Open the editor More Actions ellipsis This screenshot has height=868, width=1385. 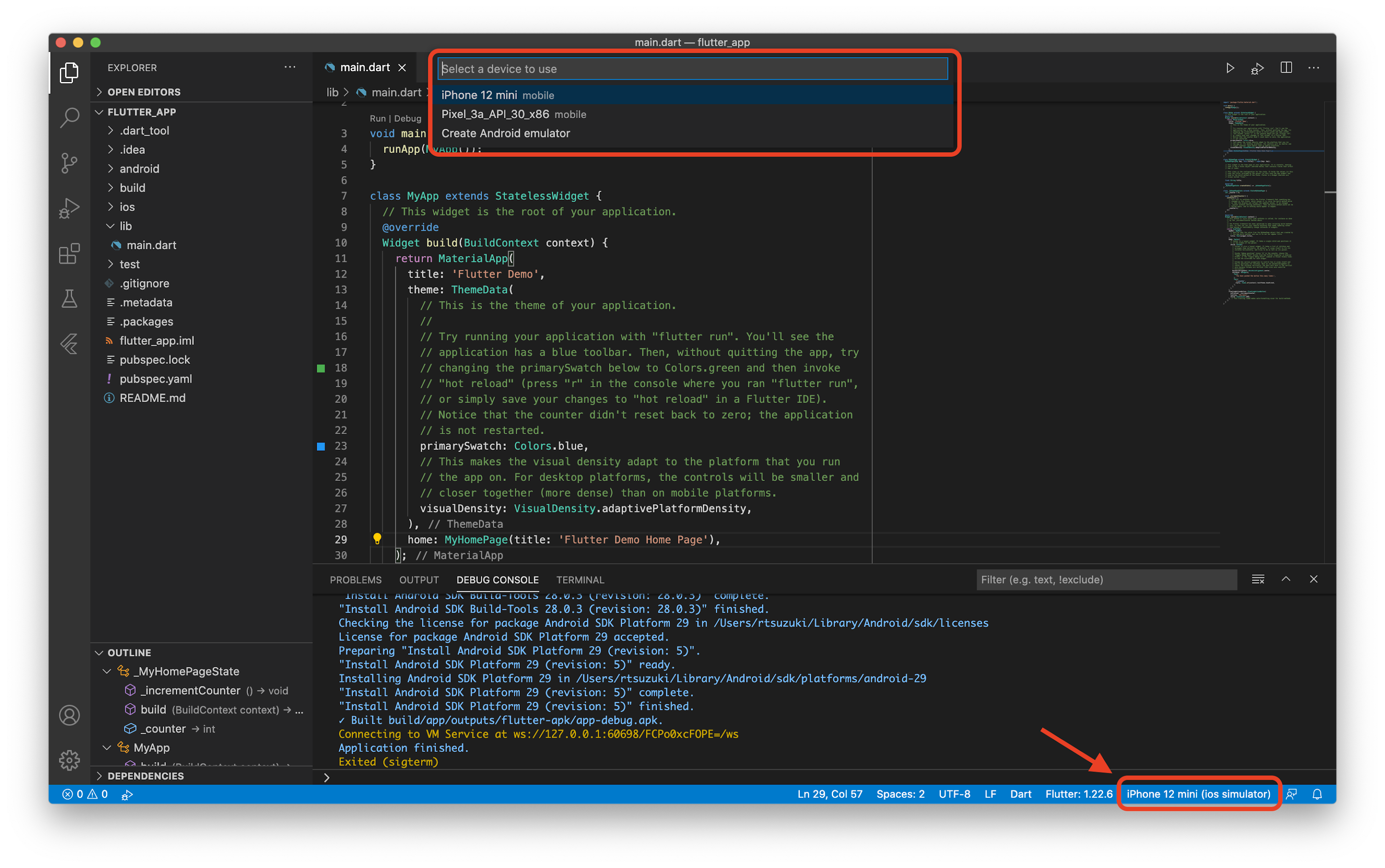[1314, 68]
